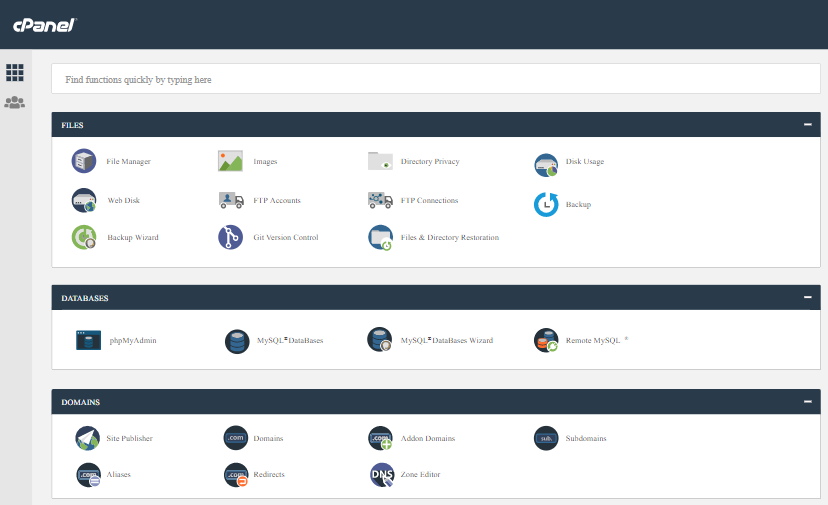Collapse the DATABASES section

[x=807, y=297]
